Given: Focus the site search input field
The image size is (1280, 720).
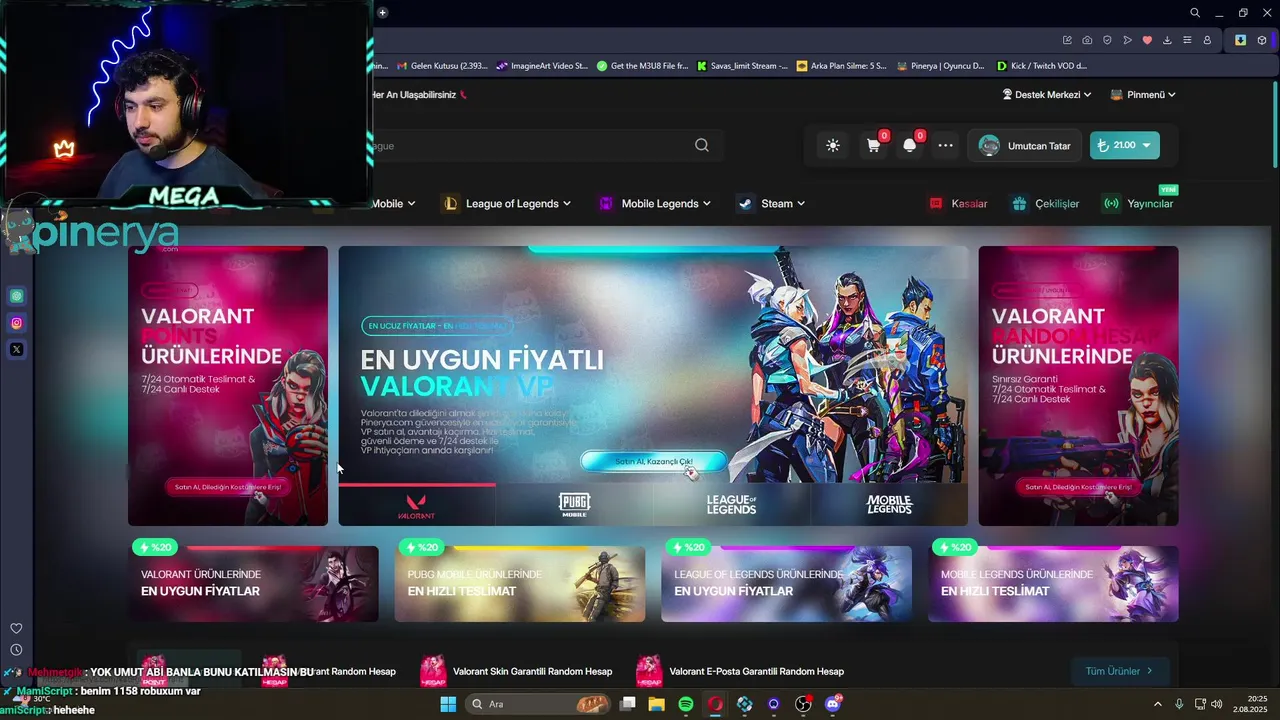Looking at the screenshot, I should tap(530, 146).
